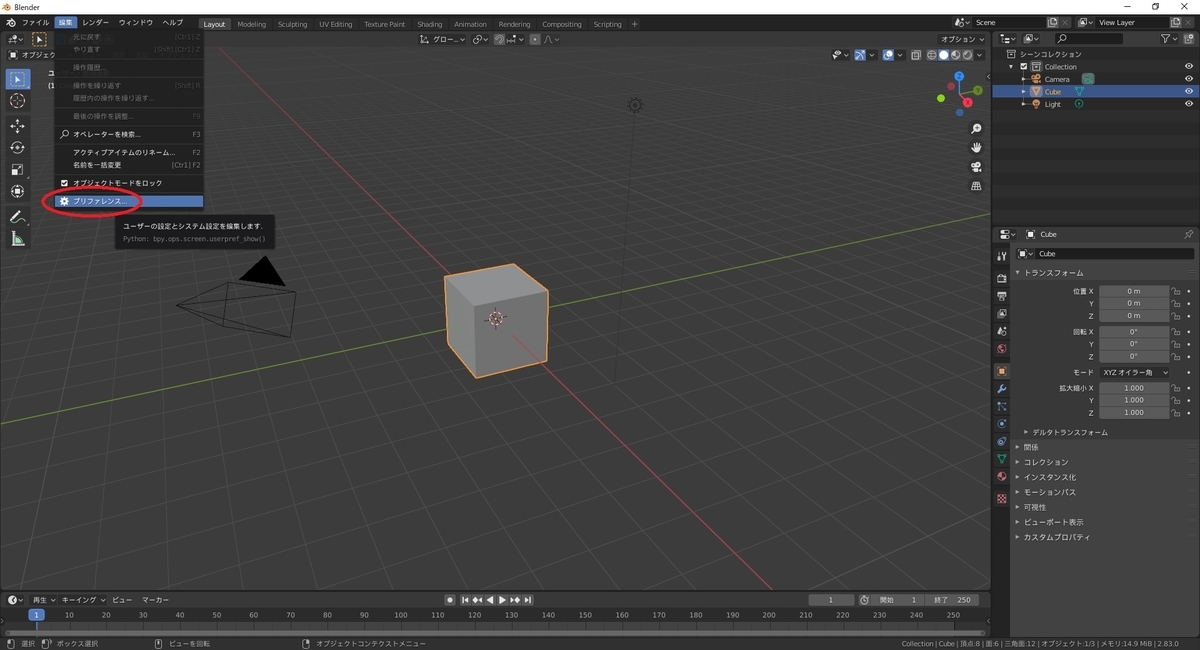1200x650 pixels.
Task: Choose Operator Search menu entry
Action: [129, 134]
